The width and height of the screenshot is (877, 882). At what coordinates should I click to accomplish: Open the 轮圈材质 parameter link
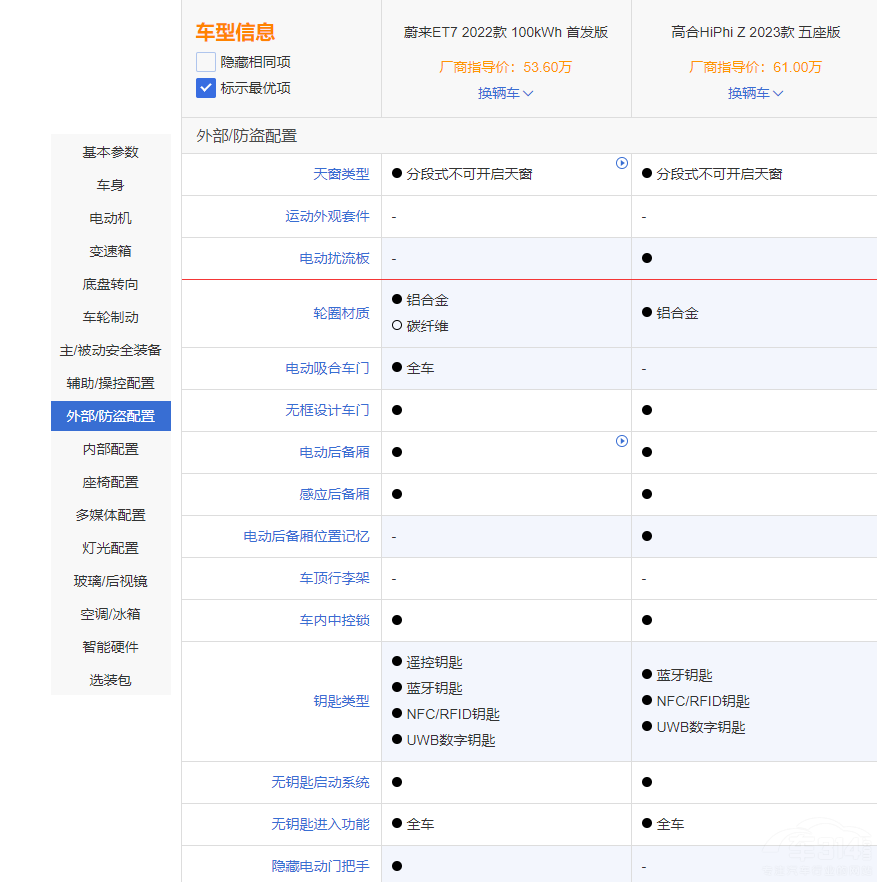[341, 313]
